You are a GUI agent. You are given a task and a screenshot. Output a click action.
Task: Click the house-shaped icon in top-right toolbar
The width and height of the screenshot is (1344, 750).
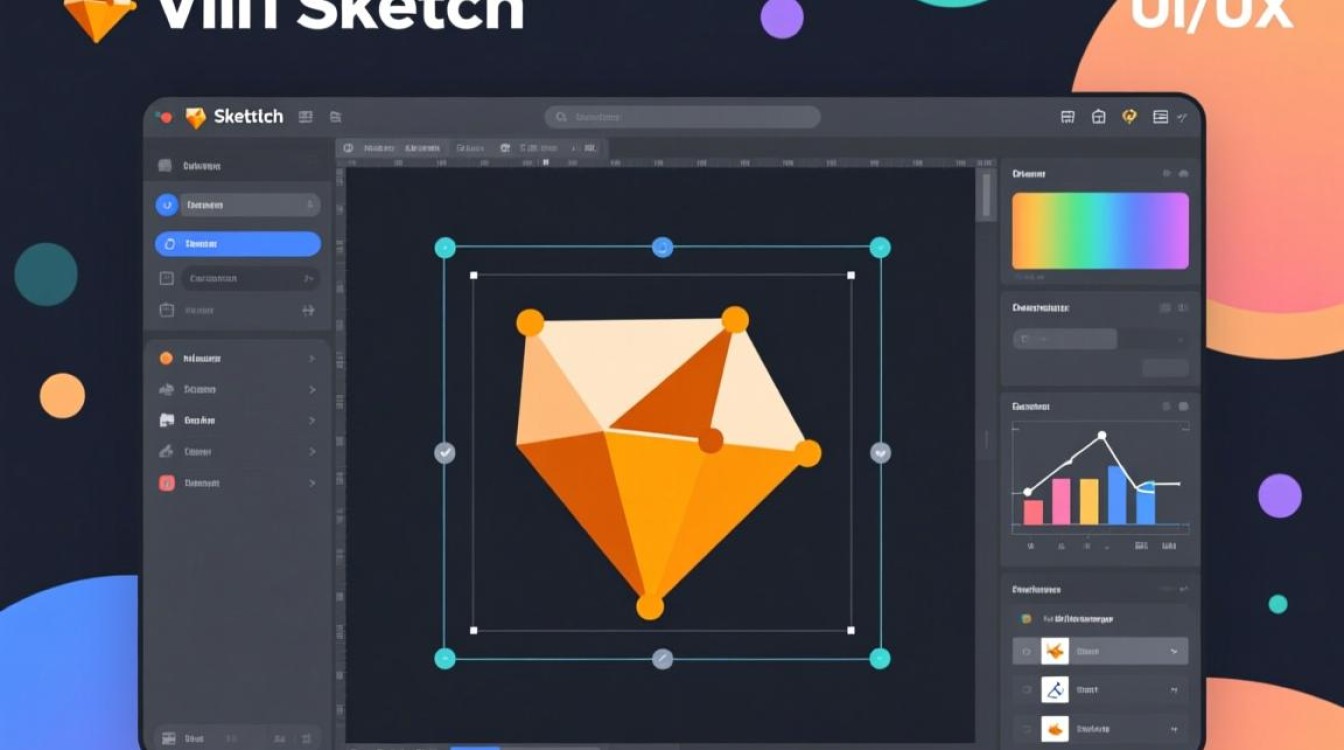(x=1098, y=117)
